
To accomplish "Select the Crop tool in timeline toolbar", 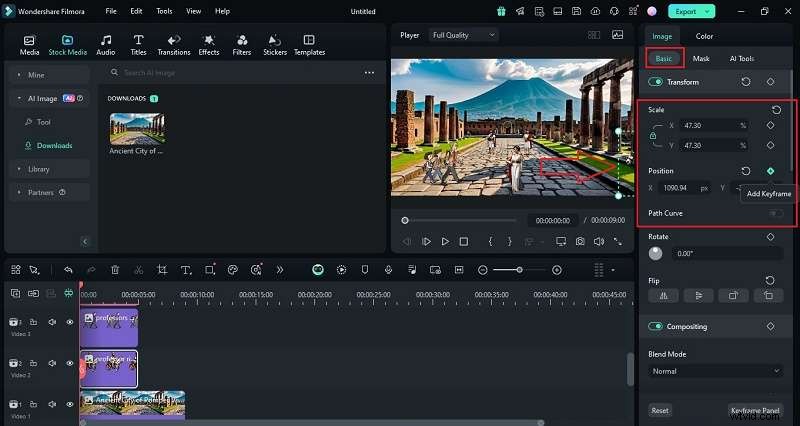I will pyautogui.click(x=162, y=270).
